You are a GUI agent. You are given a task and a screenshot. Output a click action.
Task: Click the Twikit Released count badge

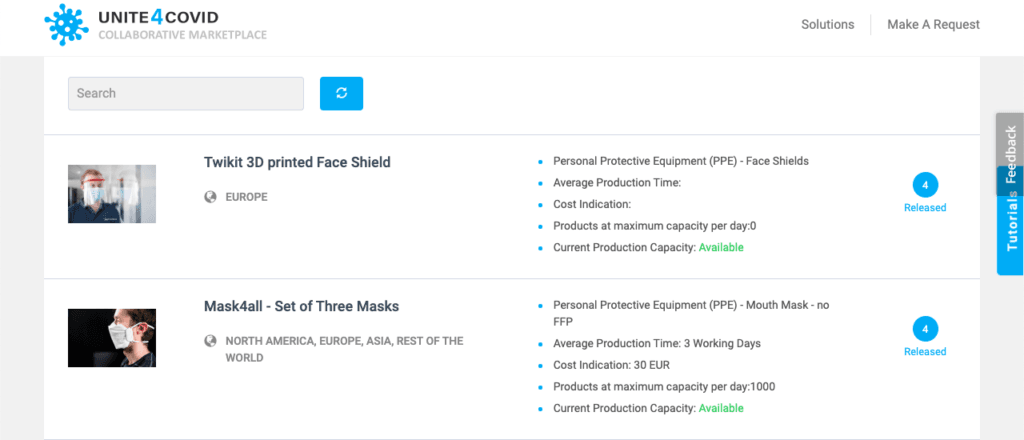[925, 185]
